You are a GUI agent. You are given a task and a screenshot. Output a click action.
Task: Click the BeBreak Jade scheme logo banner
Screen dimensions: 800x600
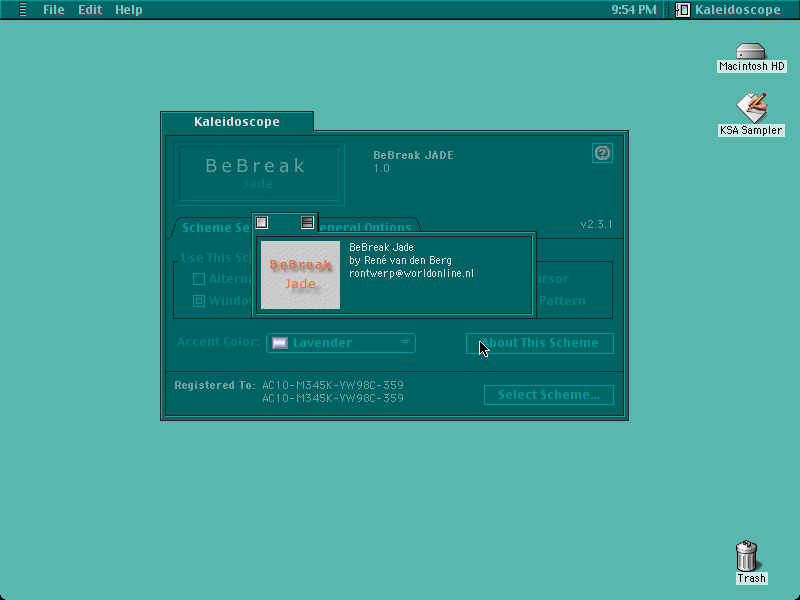pyautogui.click(x=259, y=173)
